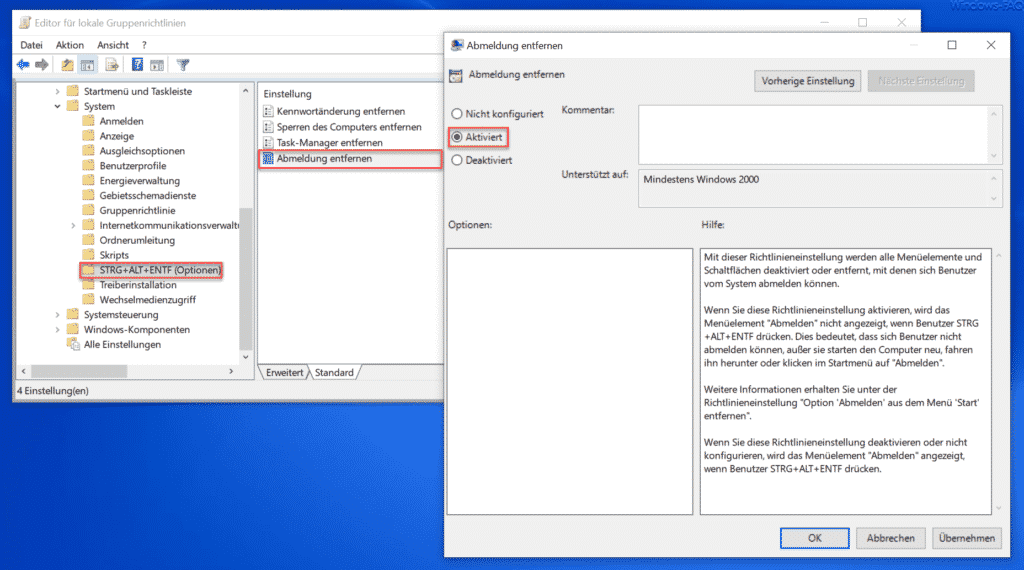Close the Abmeldung entfernen dialog
The image size is (1024, 570).
991,45
